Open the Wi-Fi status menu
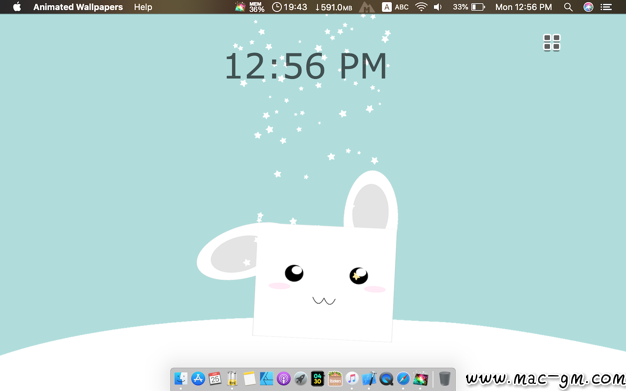The height and width of the screenshot is (391, 626). click(x=421, y=7)
